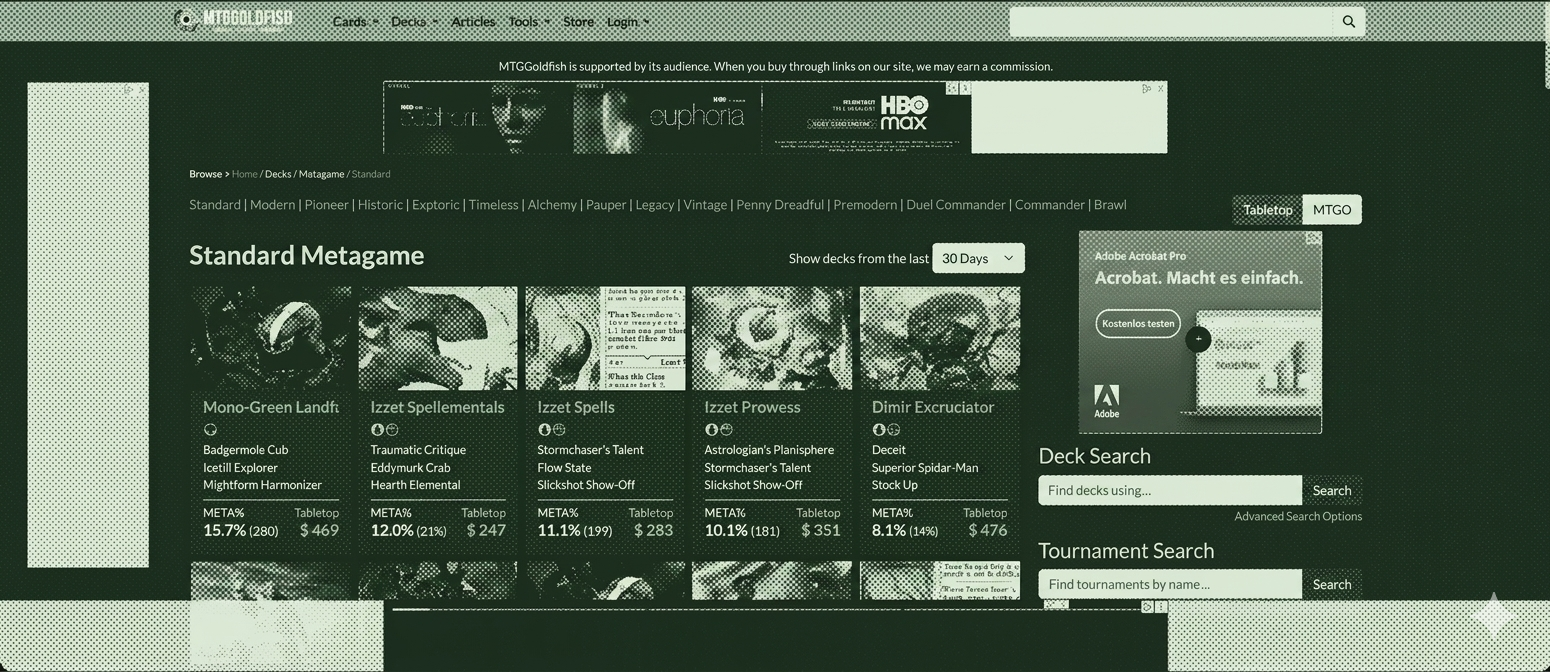Focus the Find tournaments by name input

[1170, 584]
